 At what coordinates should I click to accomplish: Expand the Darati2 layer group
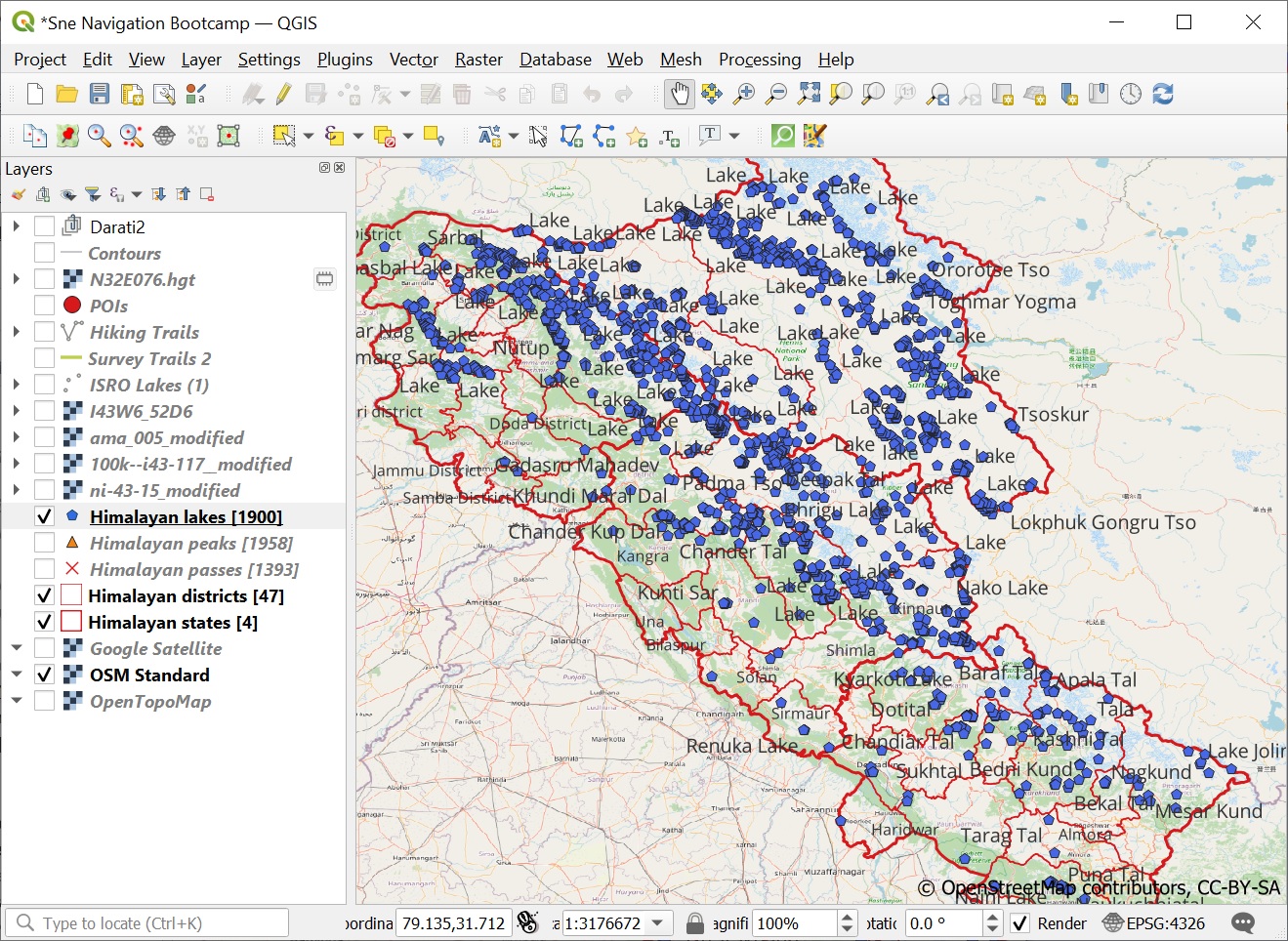point(17,226)
